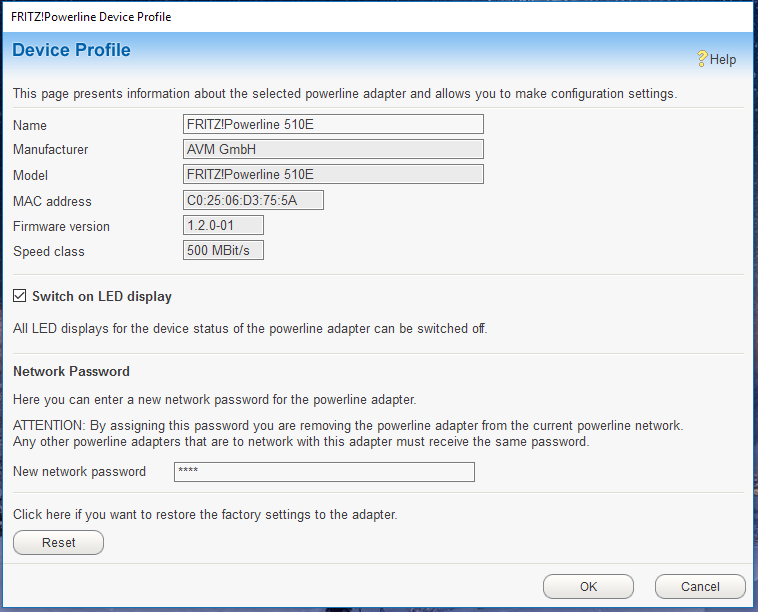Click the yellow question mark Help icon
The image size is (758, 612).
pyautogui.click(x=702, y=59)
